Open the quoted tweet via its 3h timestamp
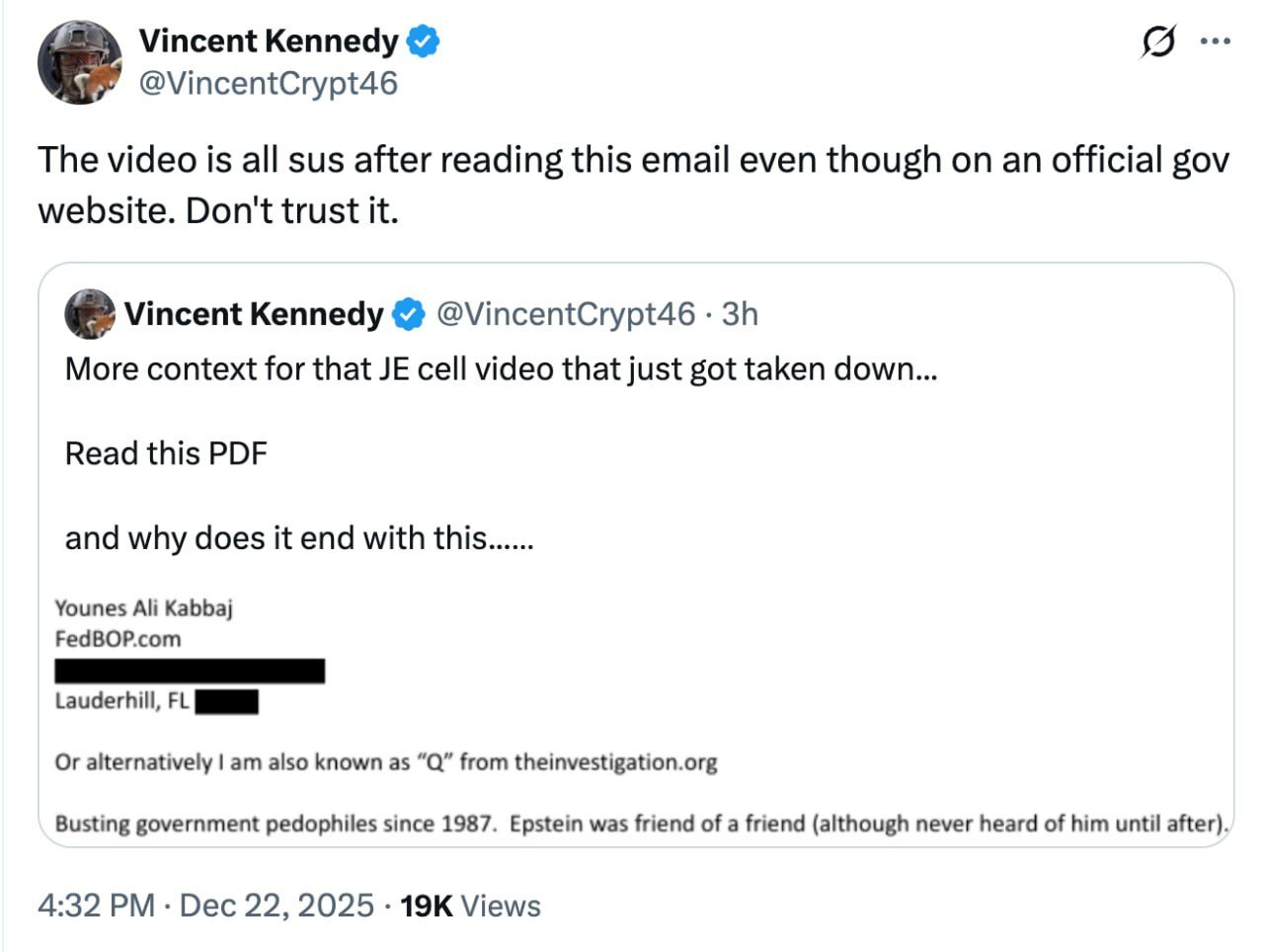1264x952 pixels. [x=740, y=314]
